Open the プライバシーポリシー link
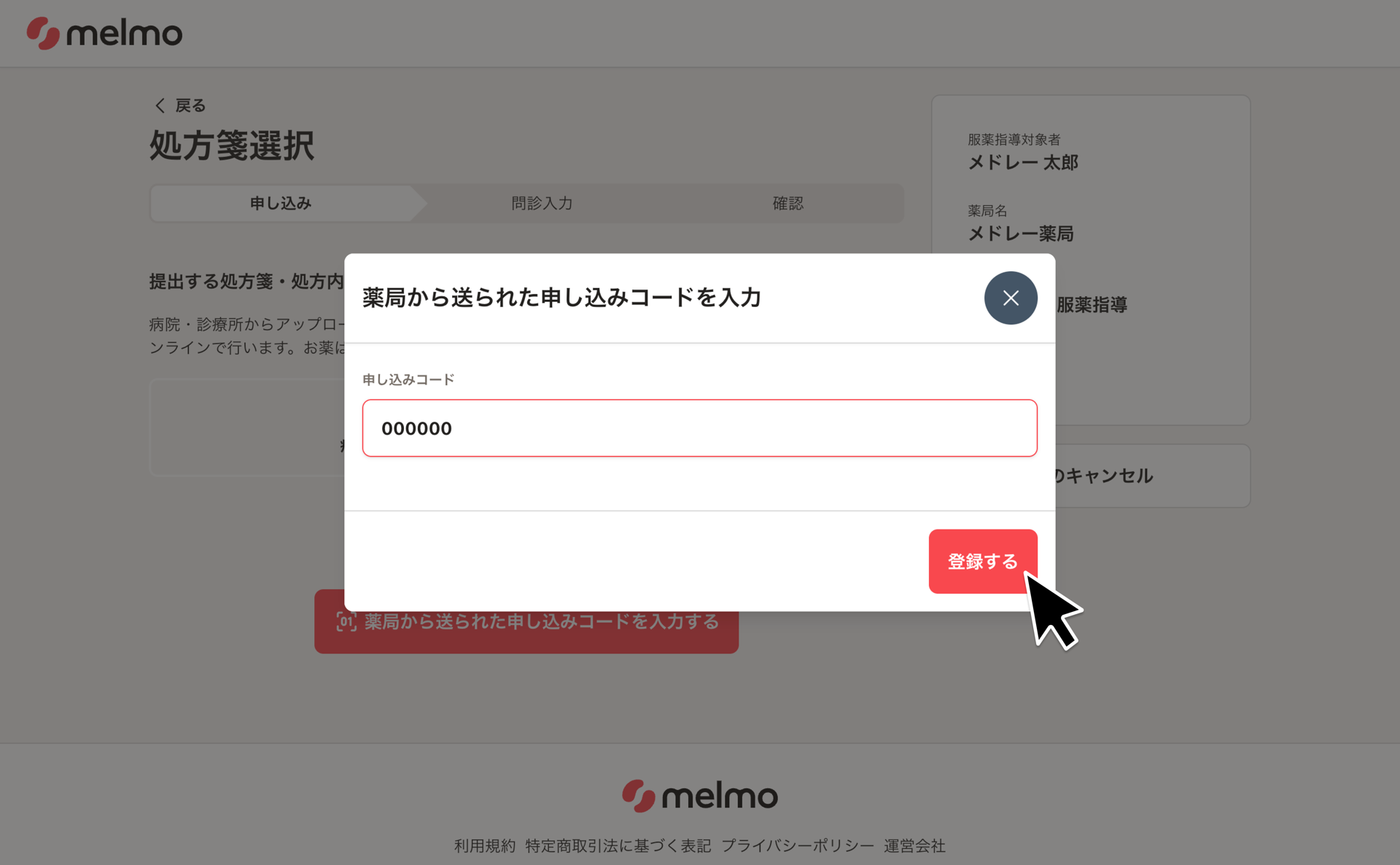This screenshot has width=1400, height=865. coord(798,845)
